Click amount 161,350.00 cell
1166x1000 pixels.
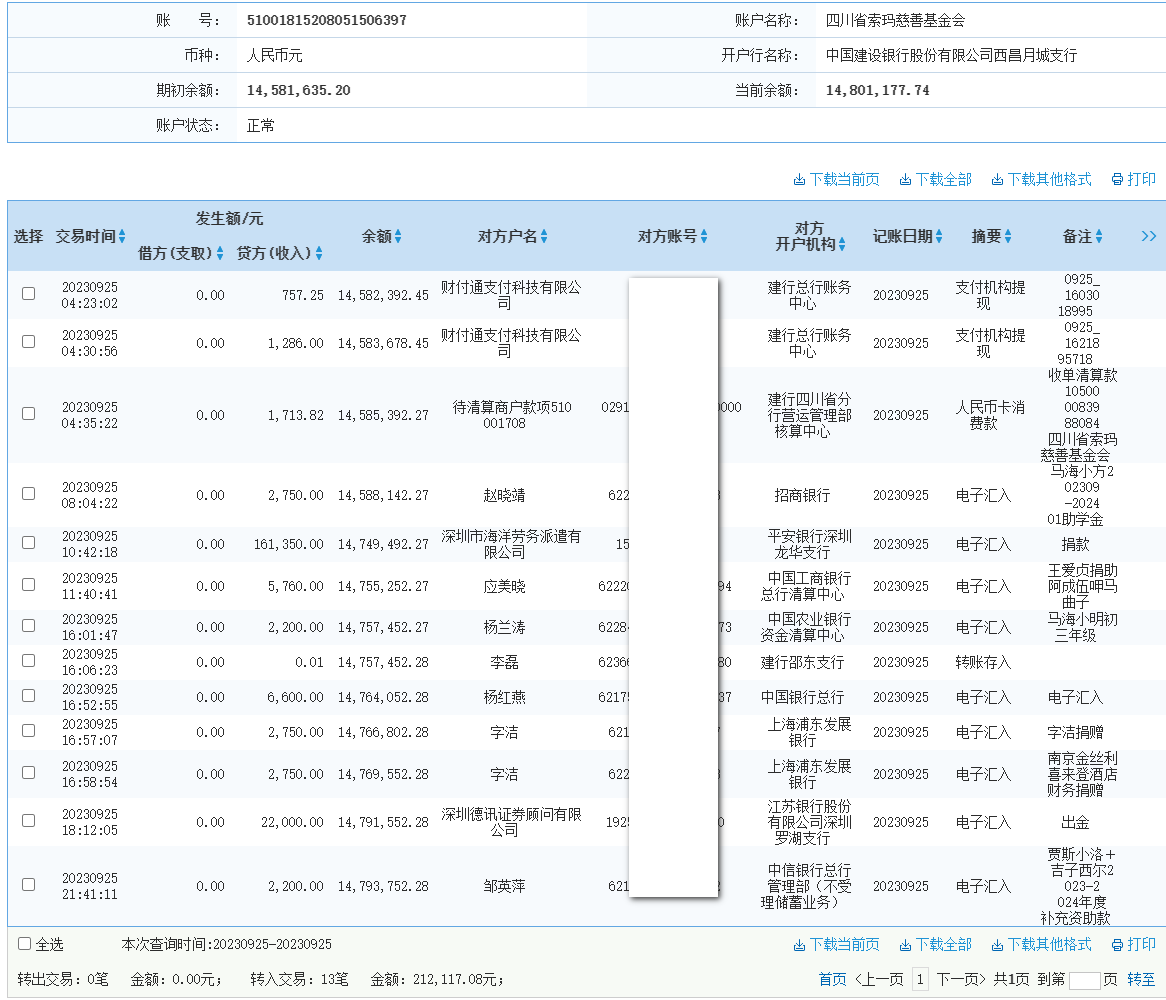pos(289,544)
